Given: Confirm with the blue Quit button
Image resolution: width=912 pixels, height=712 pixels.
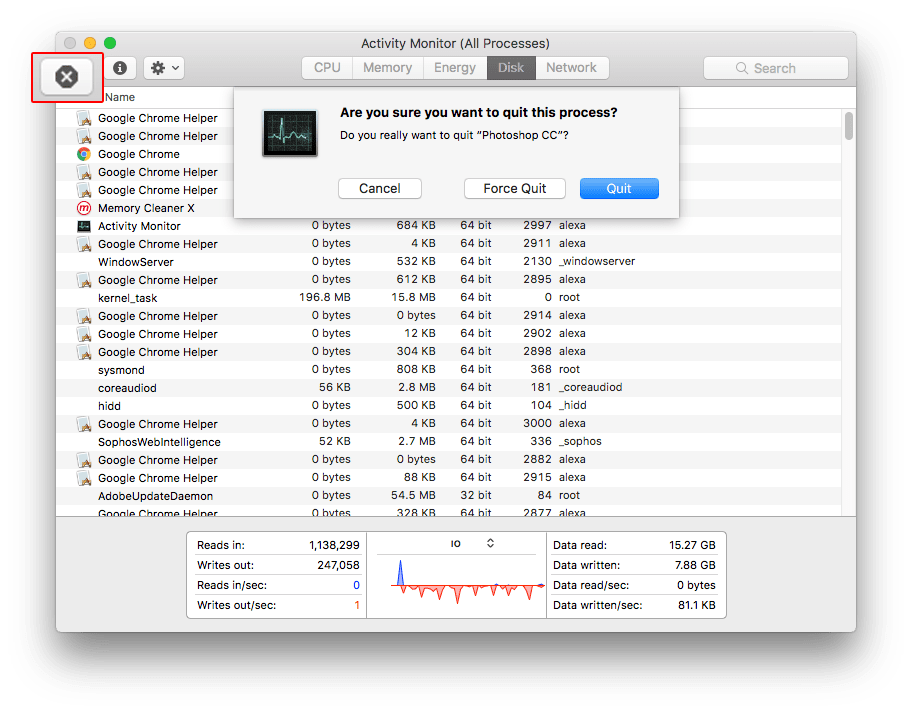Looking at the screenshot, I should [619, 188].
